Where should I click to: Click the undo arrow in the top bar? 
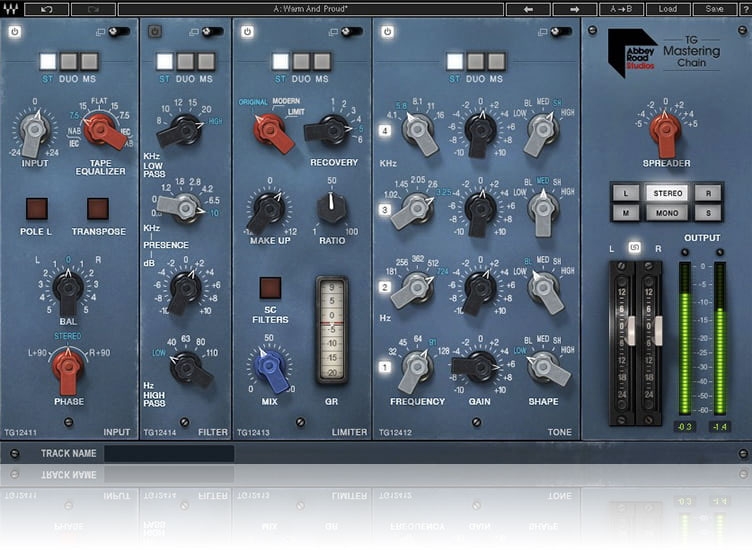[48, 9]
